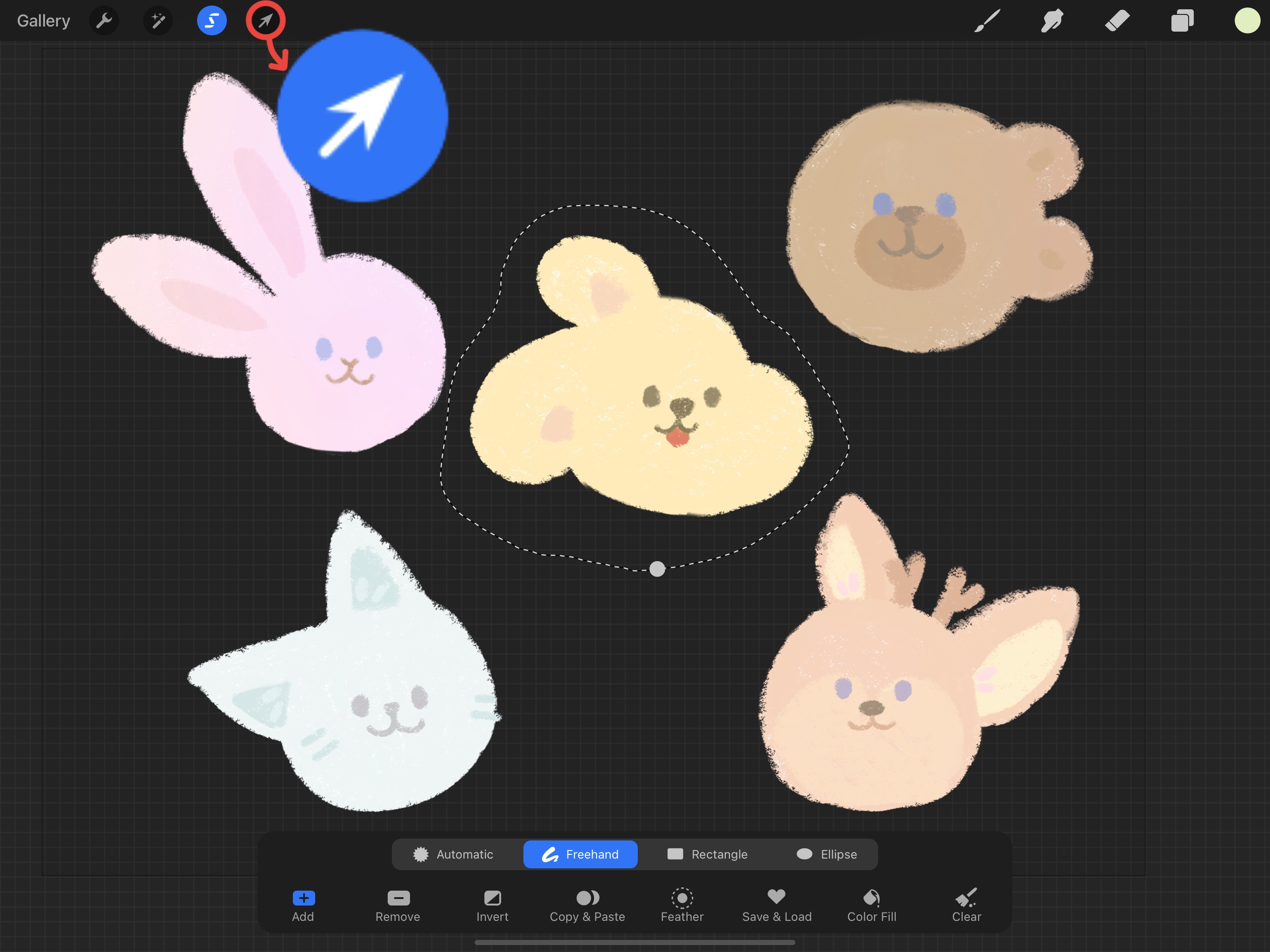The height and width of the screenshot is (952, 1270).
Task: Tap the grey selection start point
Action: click(657, 569)
